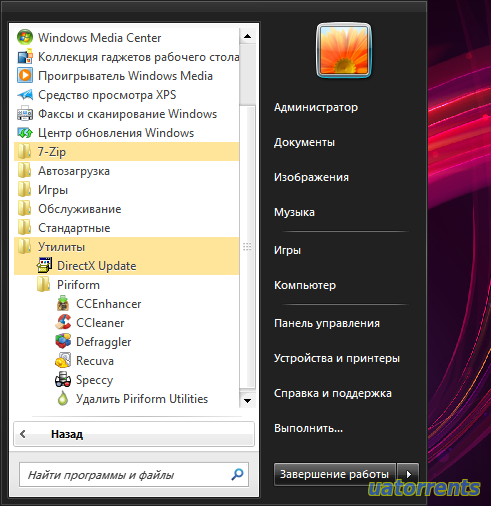491x506 pixels.
Task: Click the Завершение работы button
Action: (335, 474)
